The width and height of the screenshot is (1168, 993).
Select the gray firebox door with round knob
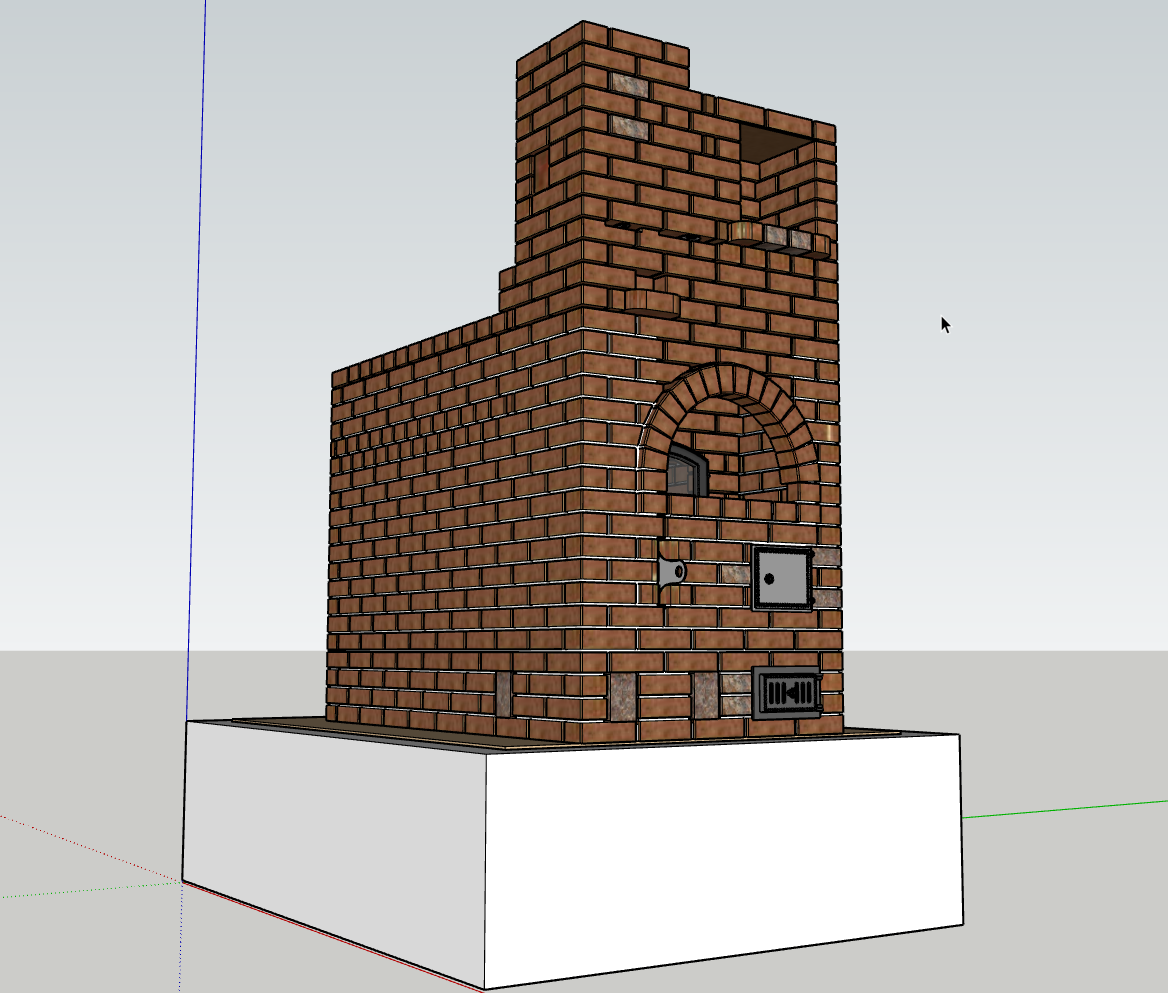click(x=781, y=579)
